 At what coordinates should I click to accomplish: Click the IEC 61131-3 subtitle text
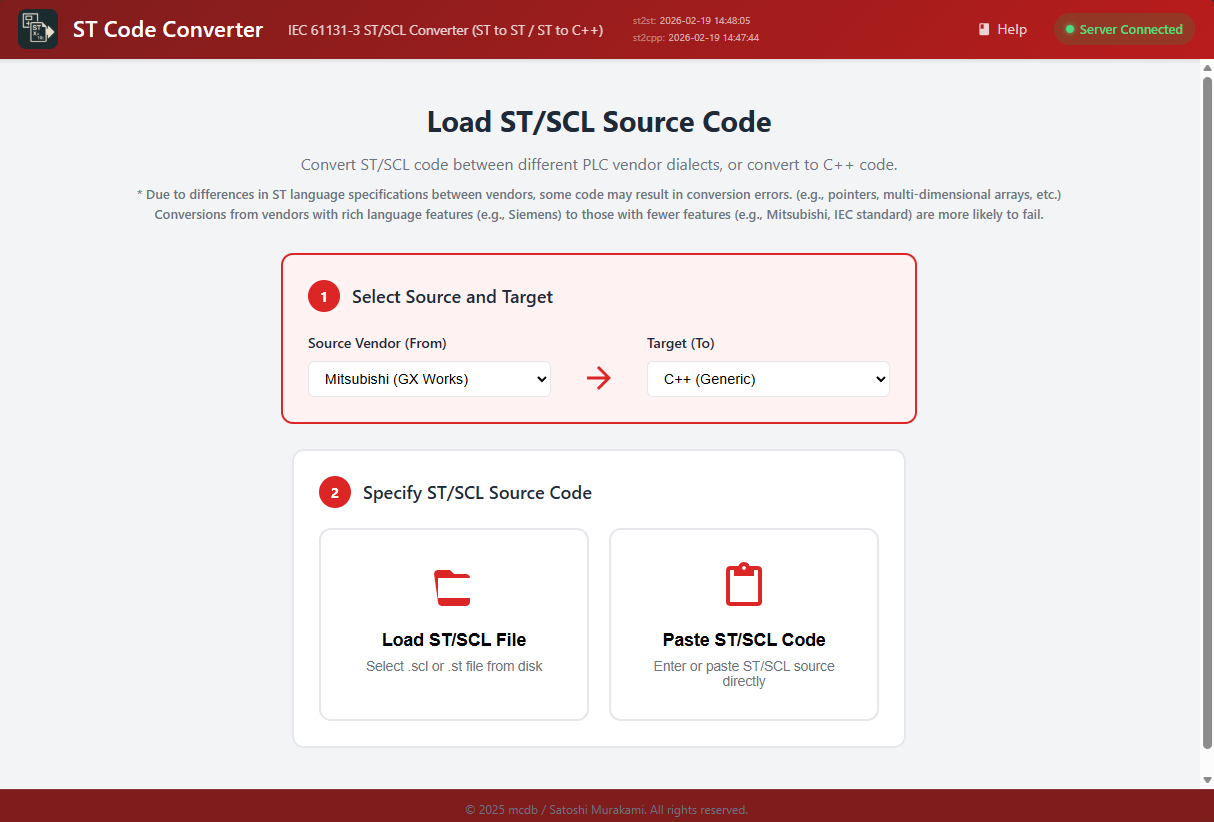(x=444, y=29)
